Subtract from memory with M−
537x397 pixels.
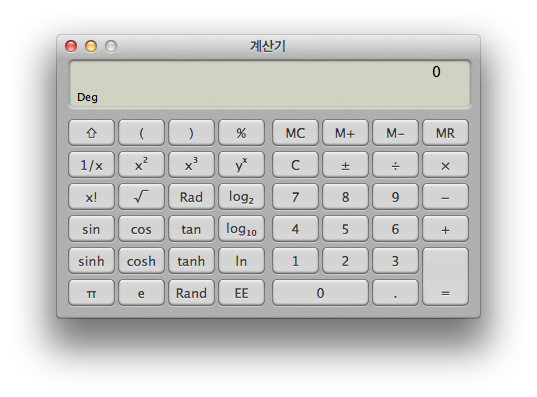click(395, 133)
